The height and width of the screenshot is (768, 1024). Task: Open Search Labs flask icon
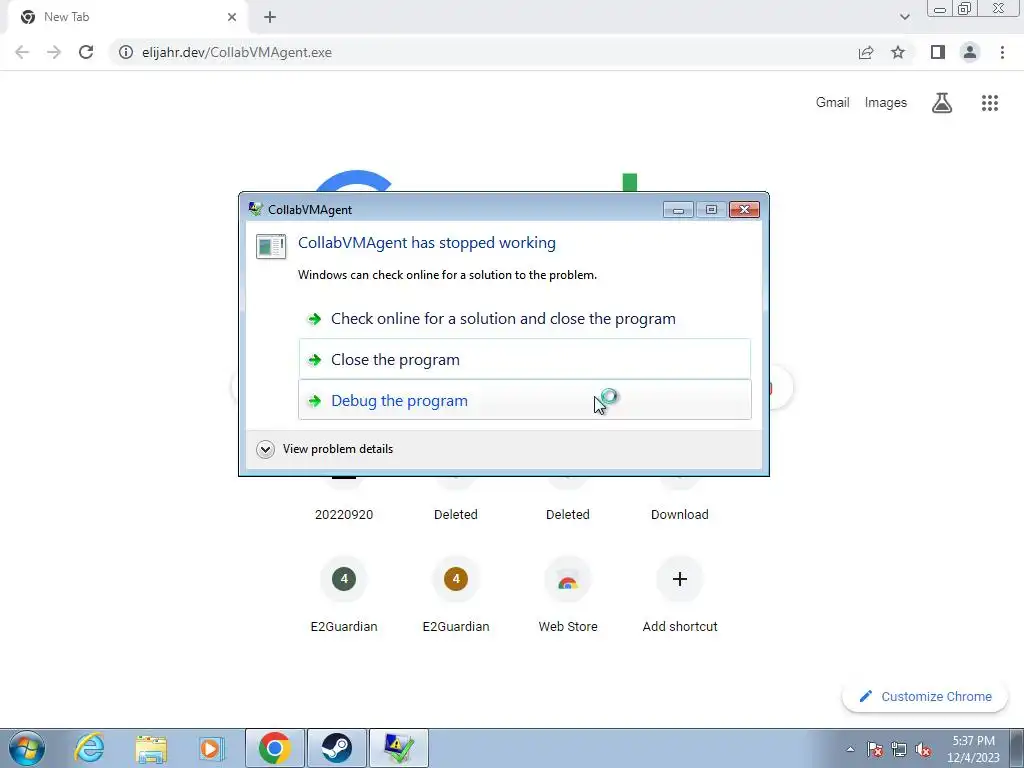pos(942,103)
